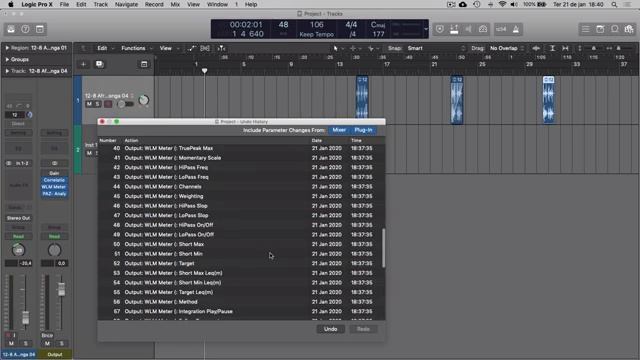Click the add track plus icon
Viewport: 640px width, 360px height.
(x=83, y=64)
